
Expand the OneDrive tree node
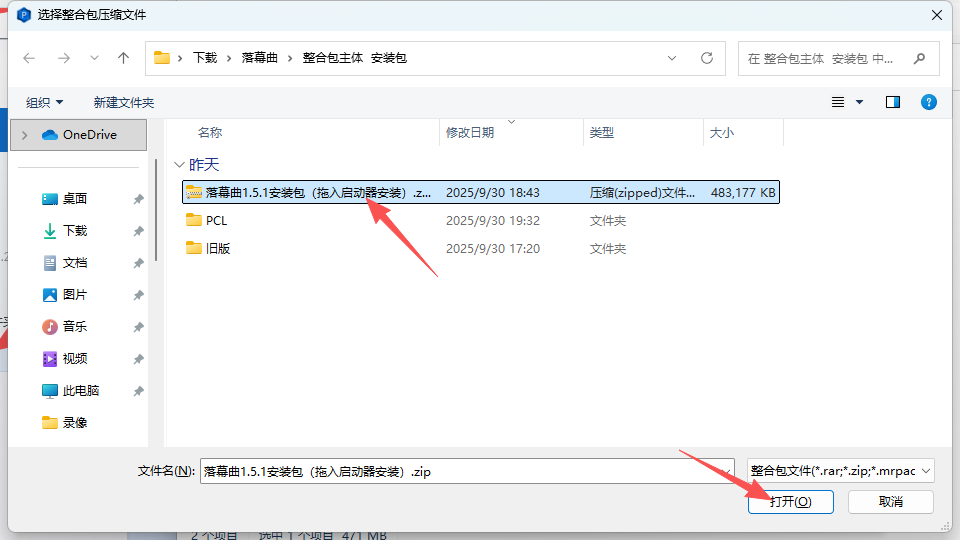[x=24, y=135]
